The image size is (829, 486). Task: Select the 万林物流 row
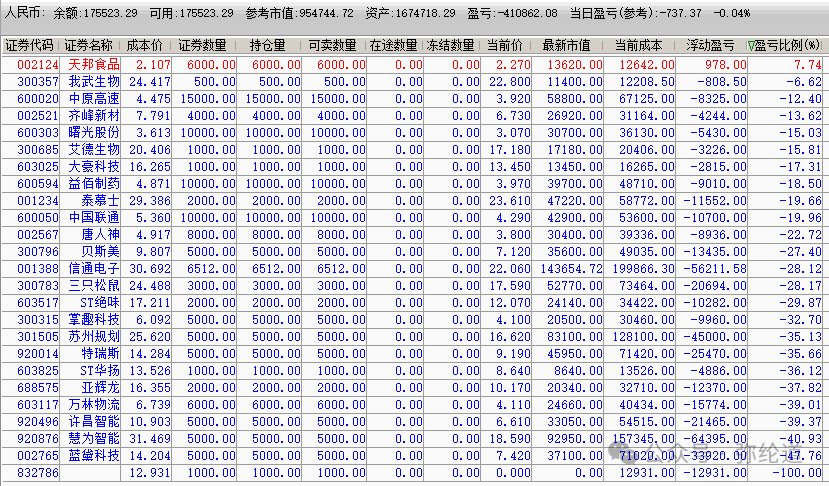(412, 405)
